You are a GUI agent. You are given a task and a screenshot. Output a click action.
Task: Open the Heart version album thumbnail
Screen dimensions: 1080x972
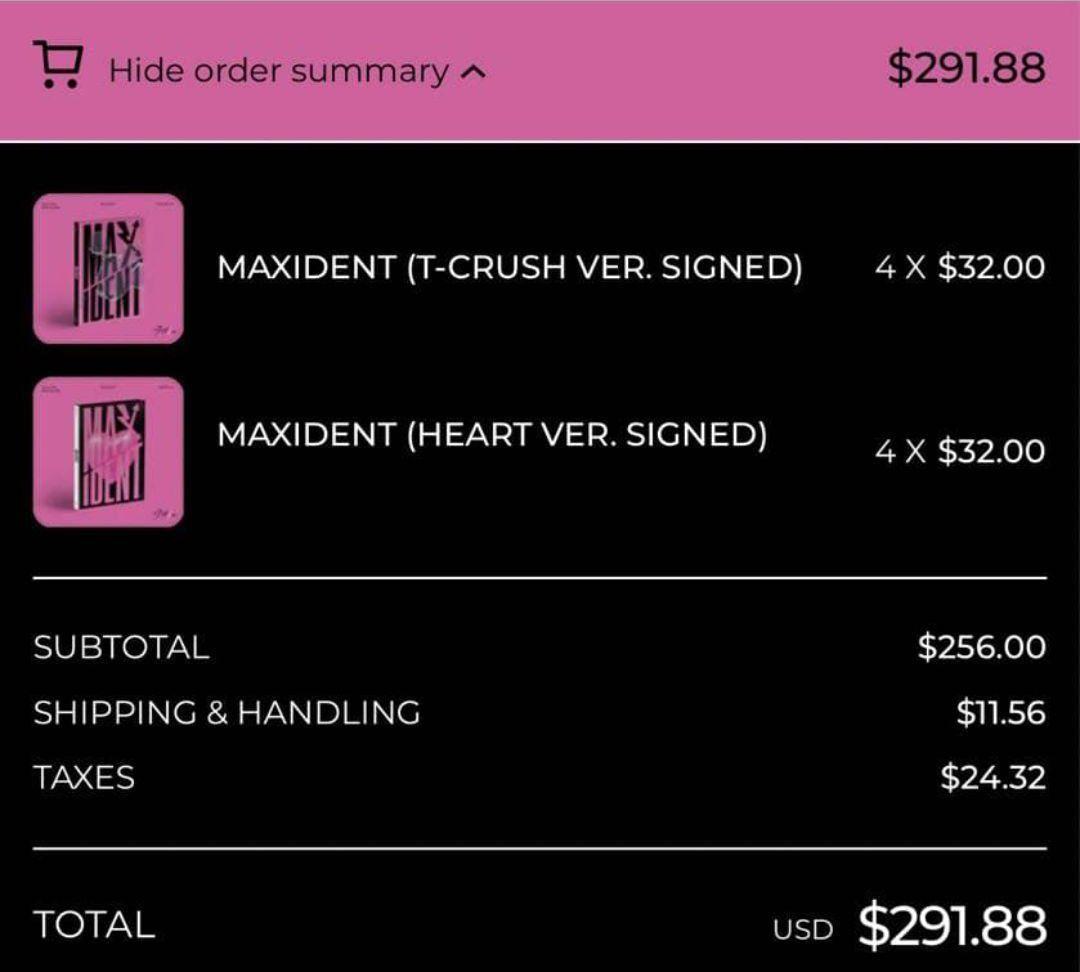click(x=108, y=452)
